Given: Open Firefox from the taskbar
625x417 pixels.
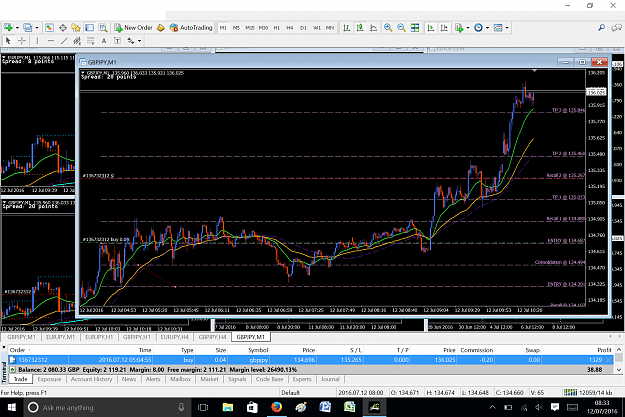Looking at the screenshot, I should (276, 407).
